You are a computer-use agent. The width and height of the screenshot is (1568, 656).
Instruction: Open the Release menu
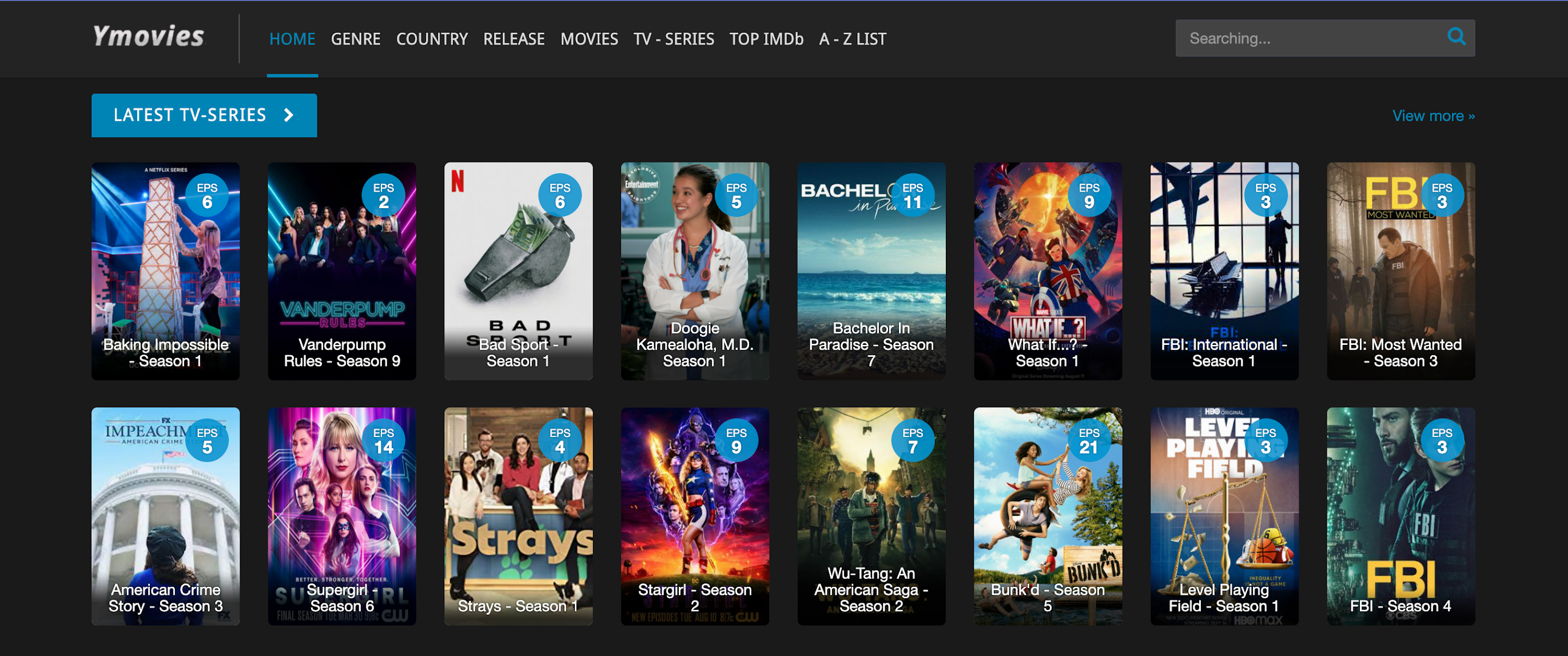click(x=514, y=39)
